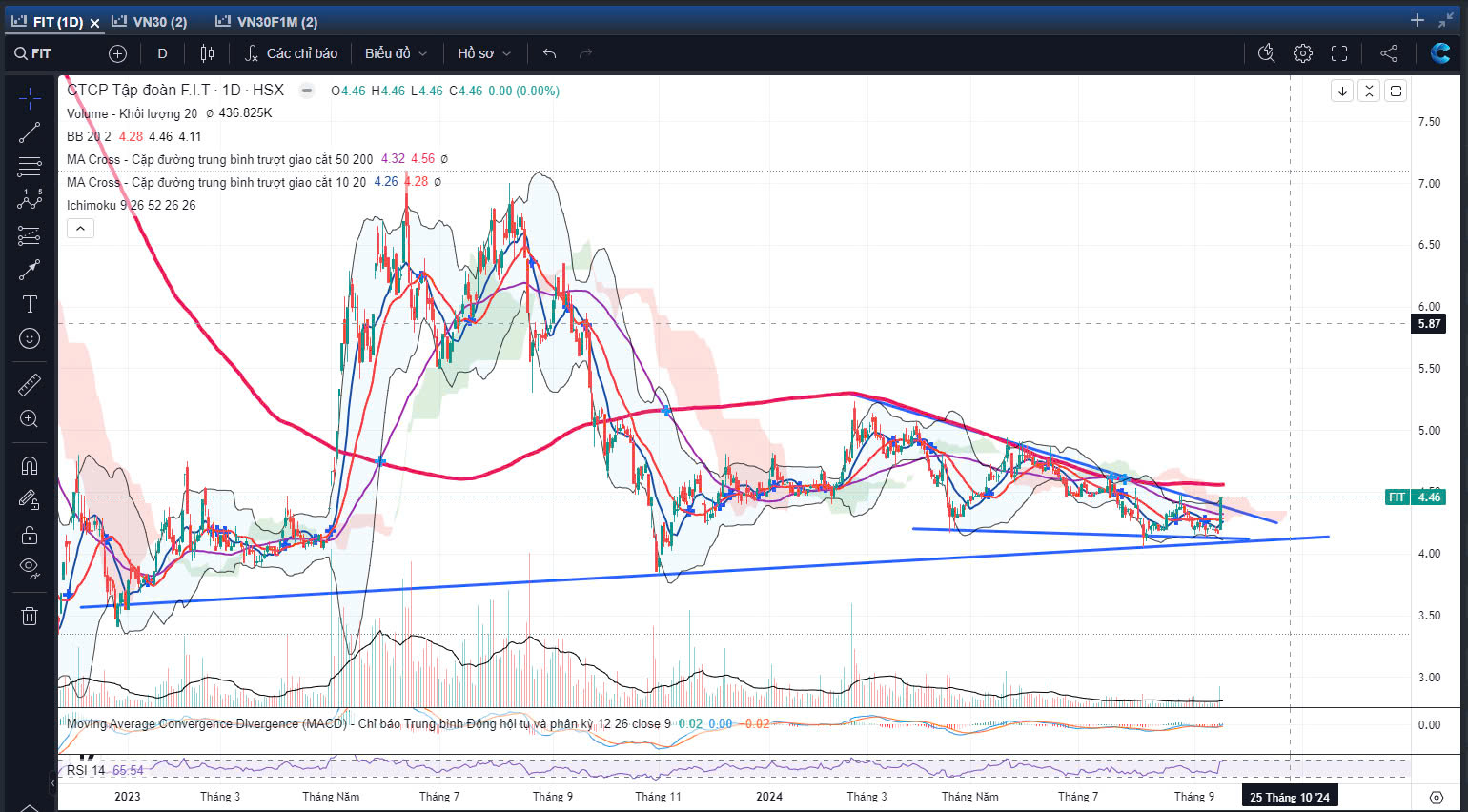
Task: Open the quick search icon
Action: pyautogui.click(x=1266, y=53)
